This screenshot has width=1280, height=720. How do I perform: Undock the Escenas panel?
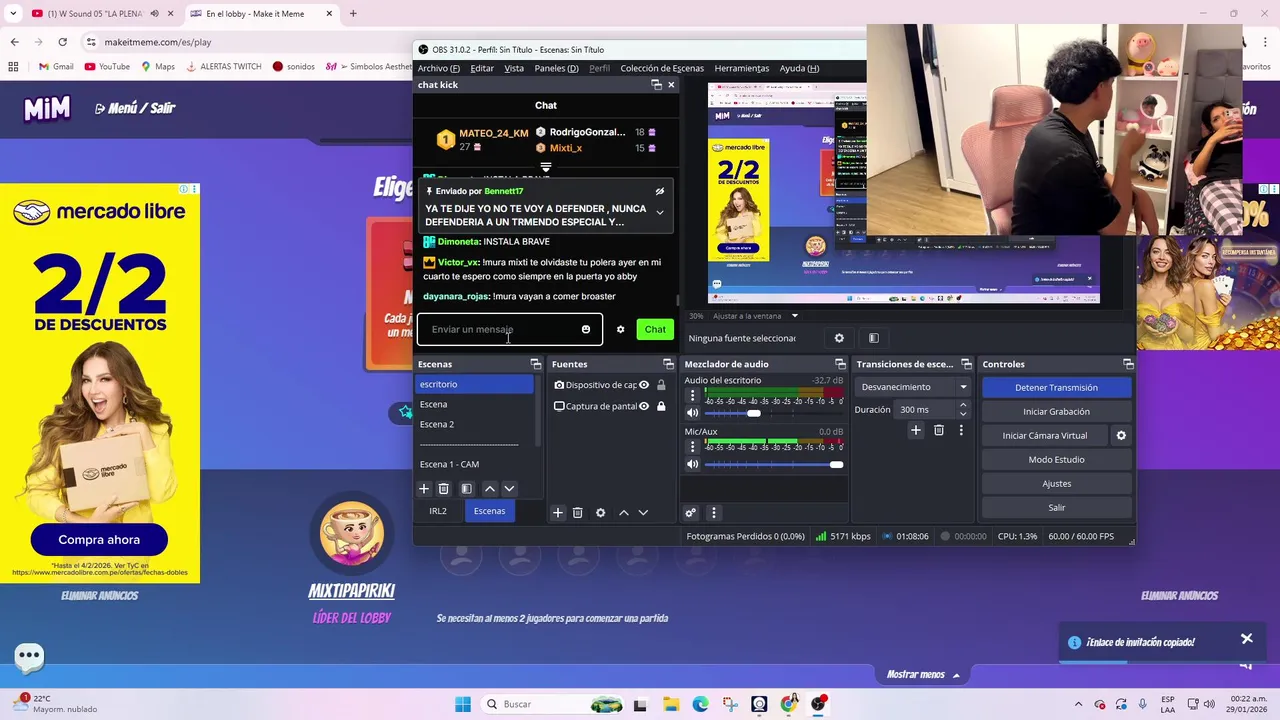pyautogui.click(x=535, y=364)
